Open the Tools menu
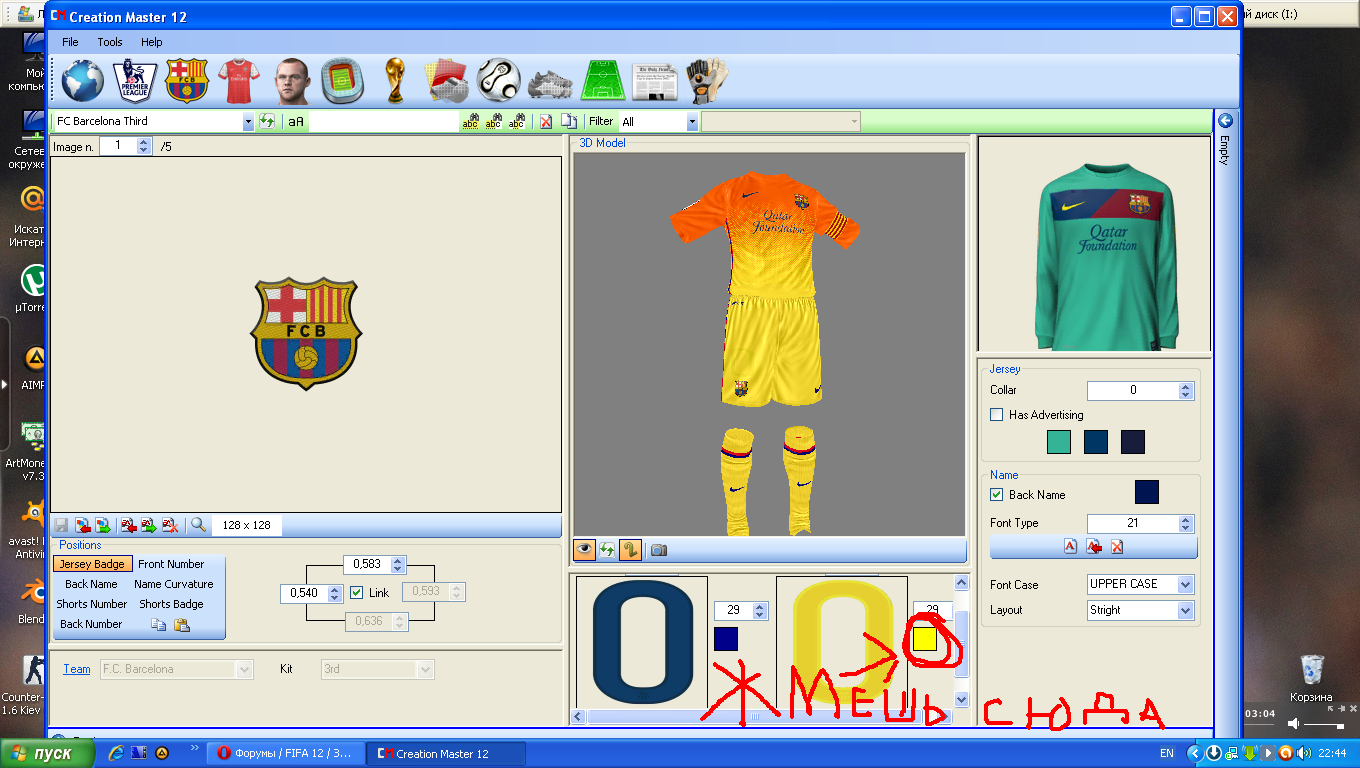This screenshot has width=1360, height=768. (110, 42)
